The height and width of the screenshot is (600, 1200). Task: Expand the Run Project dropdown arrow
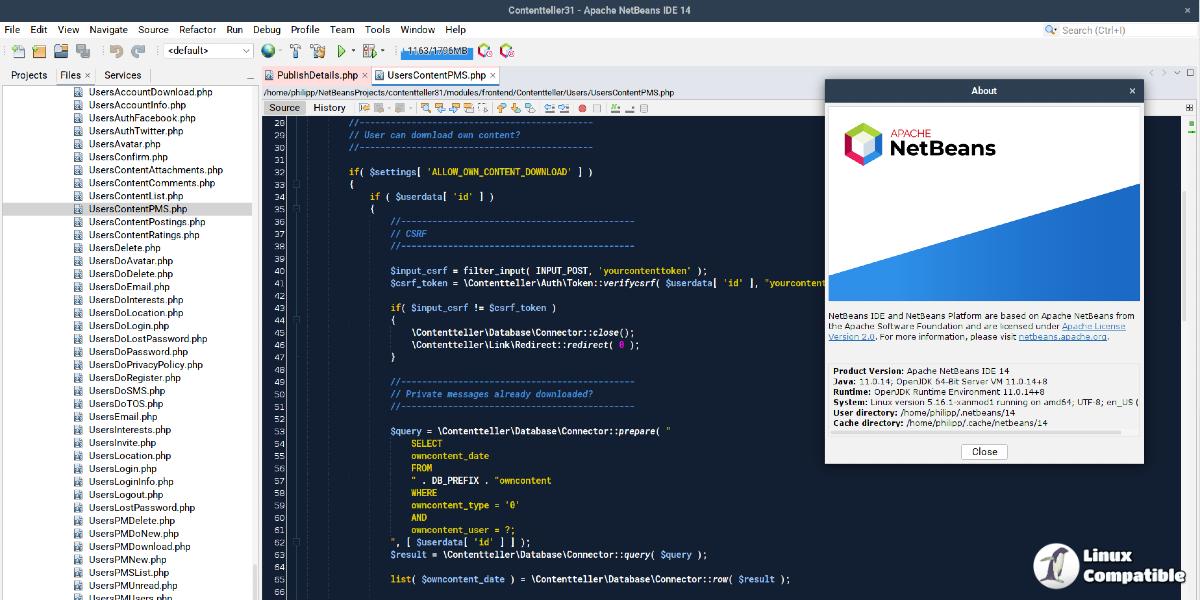click(353, 51)
